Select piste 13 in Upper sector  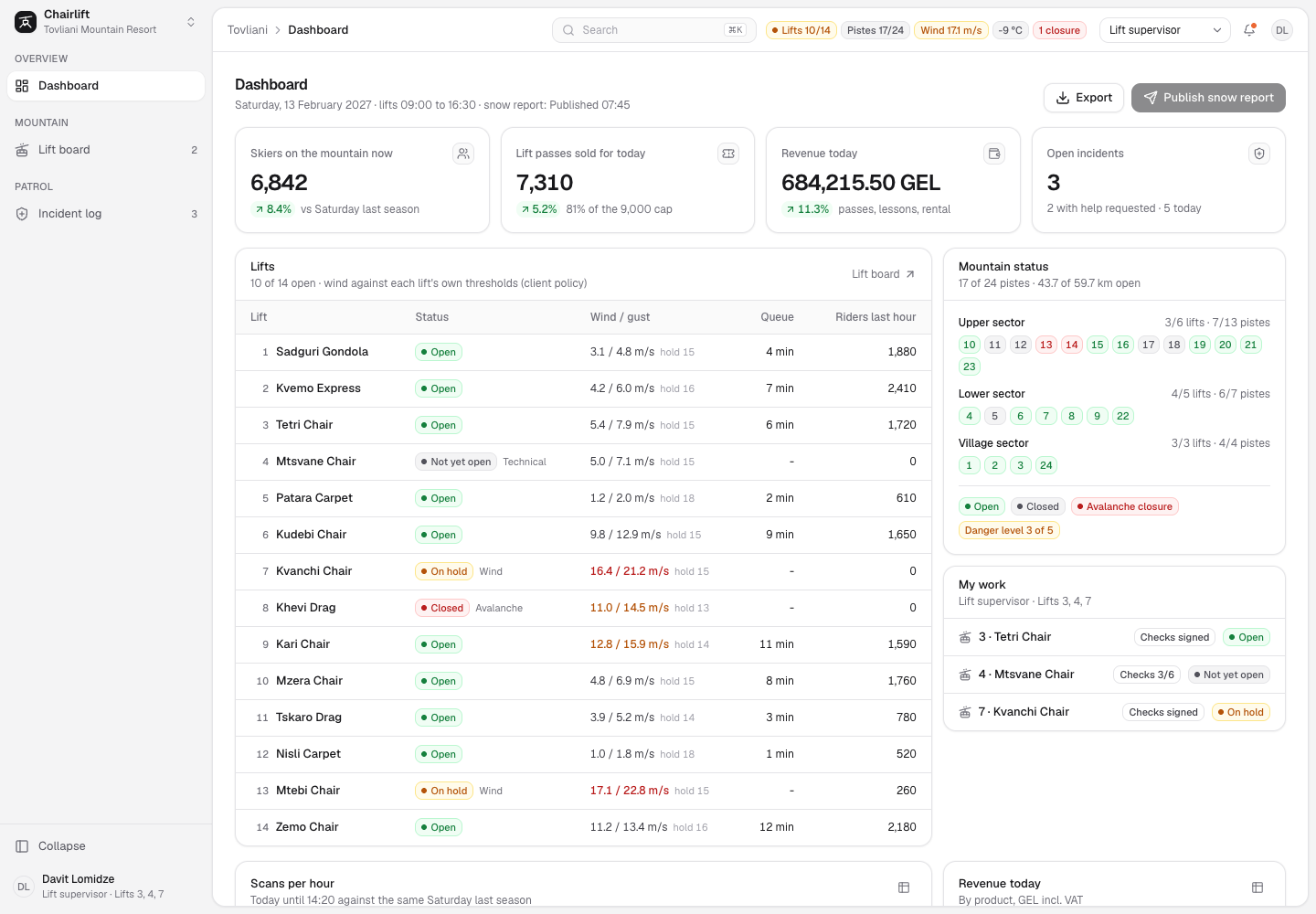click(x=1046, y=345)
